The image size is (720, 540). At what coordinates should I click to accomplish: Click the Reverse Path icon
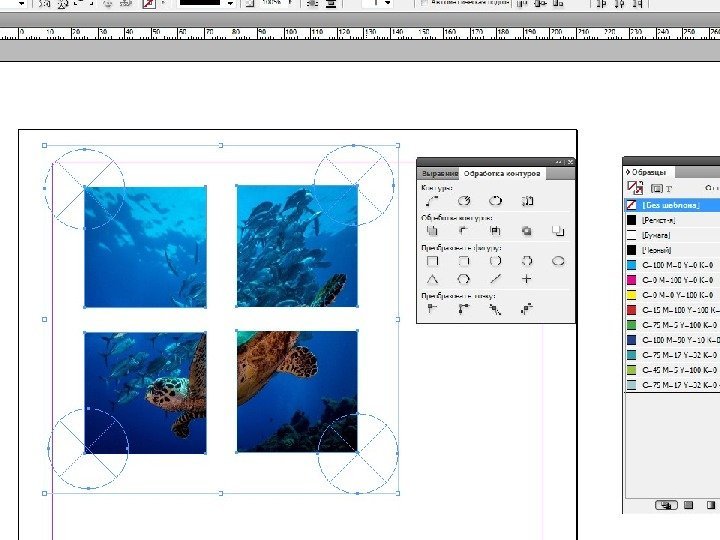point(527,201)
